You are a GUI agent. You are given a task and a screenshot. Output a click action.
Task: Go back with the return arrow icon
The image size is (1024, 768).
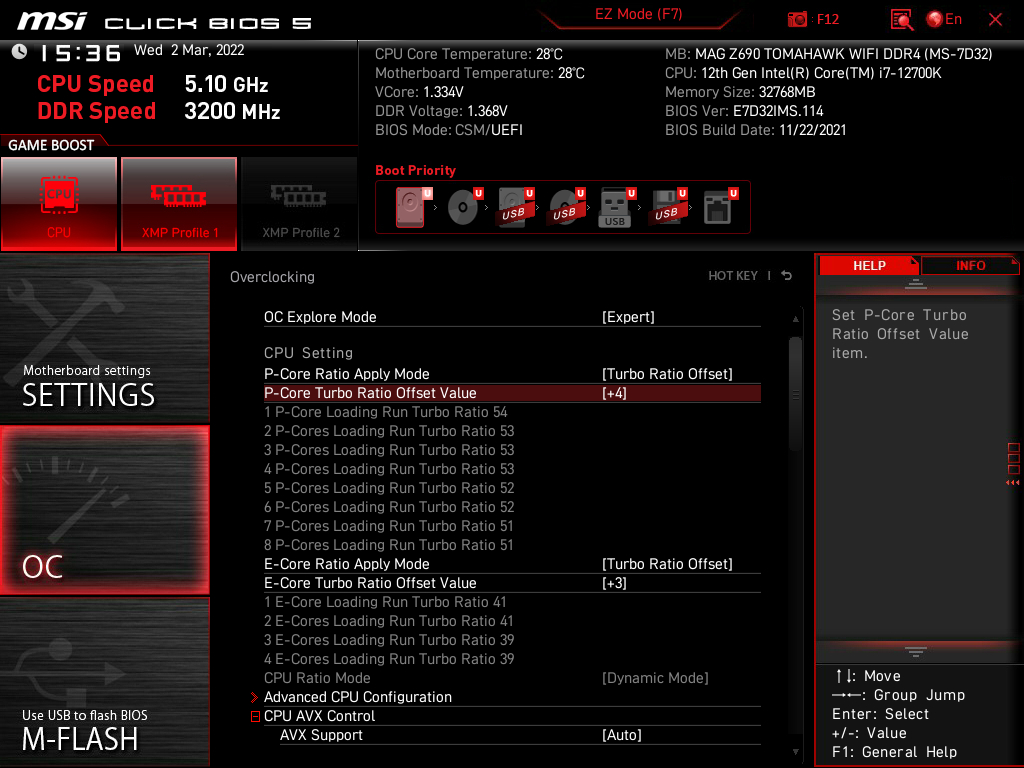click(x=787, y=276)
